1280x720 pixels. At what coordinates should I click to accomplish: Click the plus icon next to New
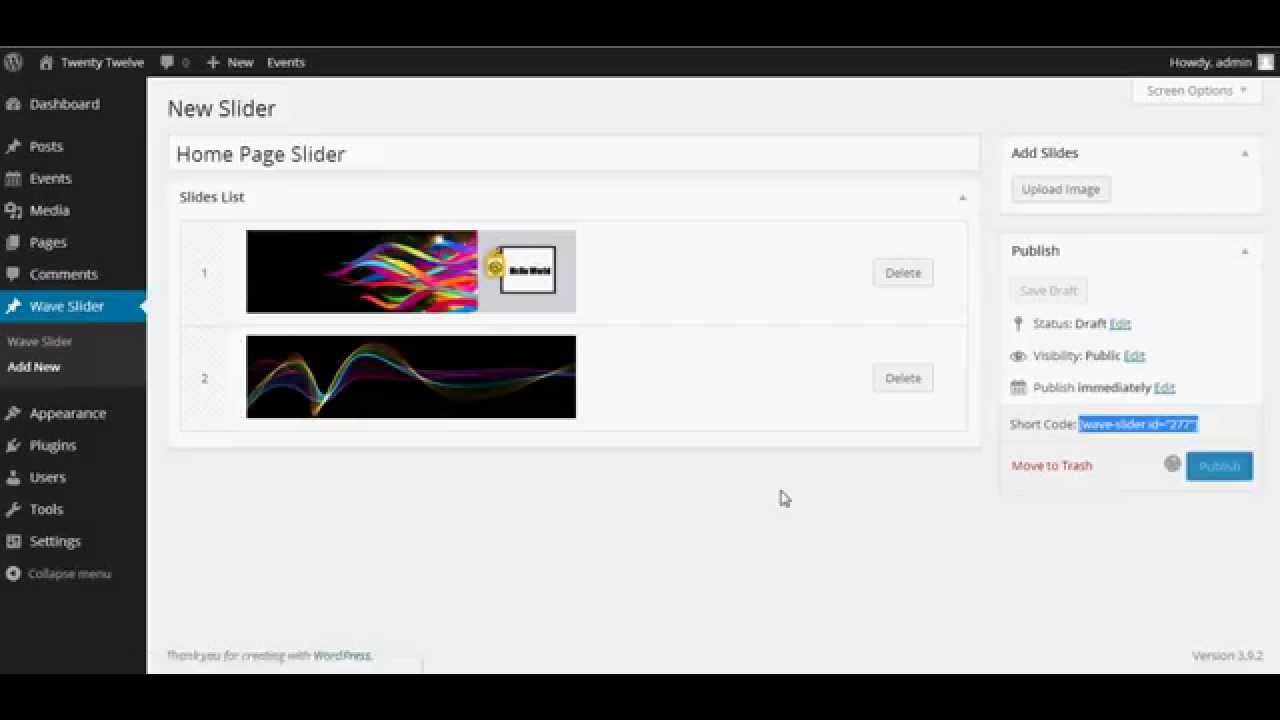(212, 62)
